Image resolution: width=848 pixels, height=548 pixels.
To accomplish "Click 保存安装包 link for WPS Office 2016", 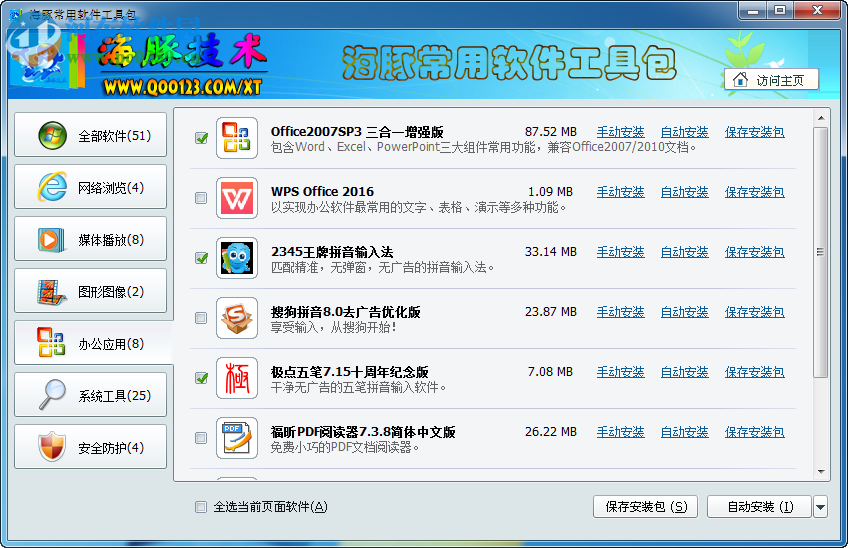I will (754, 192).
